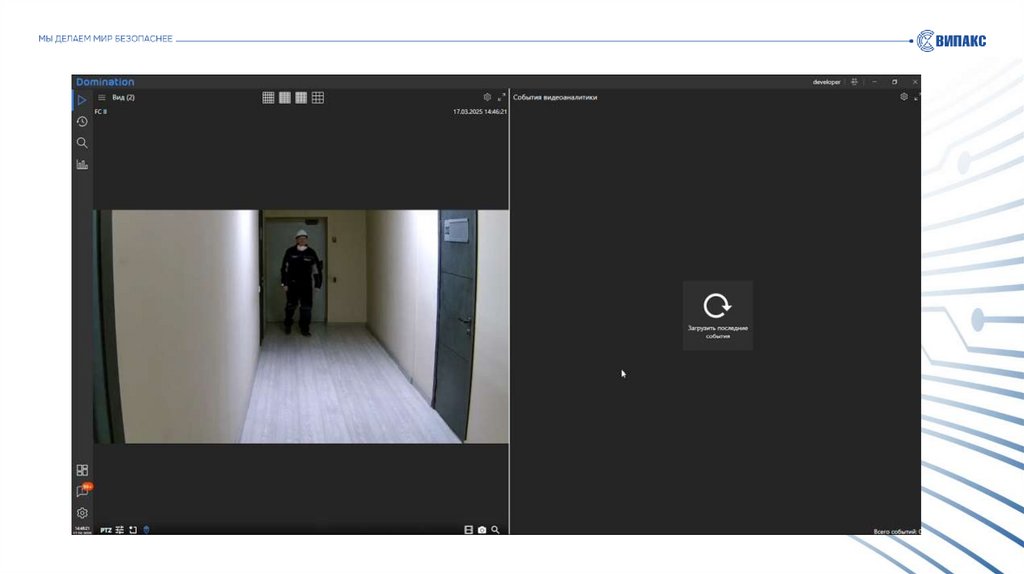Open the hamburger menu next to Вид (2)

pyautogui.click(x=101, y=97)
